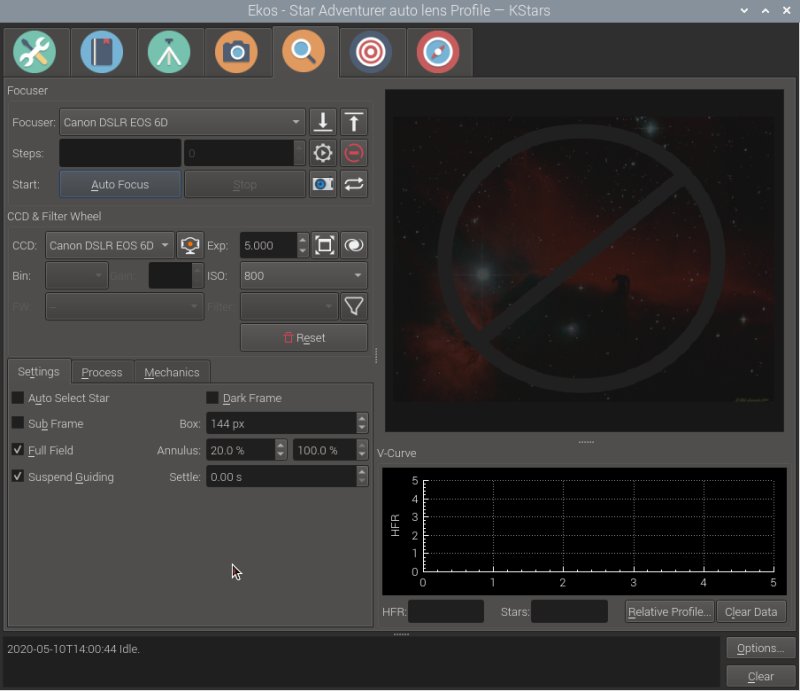Start Auto Focus
This screenshot has height=691, width=800.
[120, 184]
